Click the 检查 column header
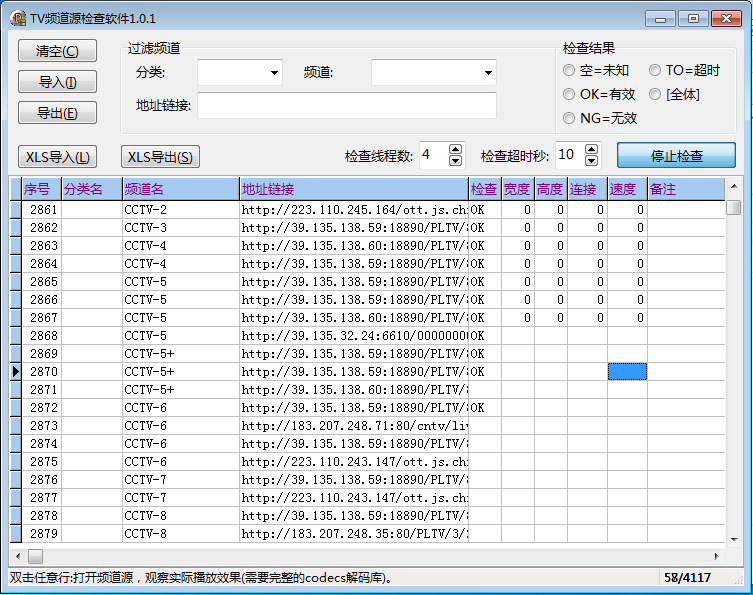 coord(485,189)
